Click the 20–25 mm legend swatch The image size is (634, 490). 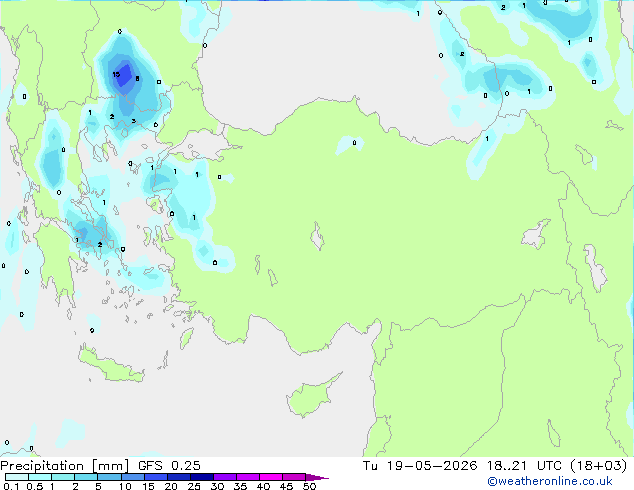click(x=178, y=477)
